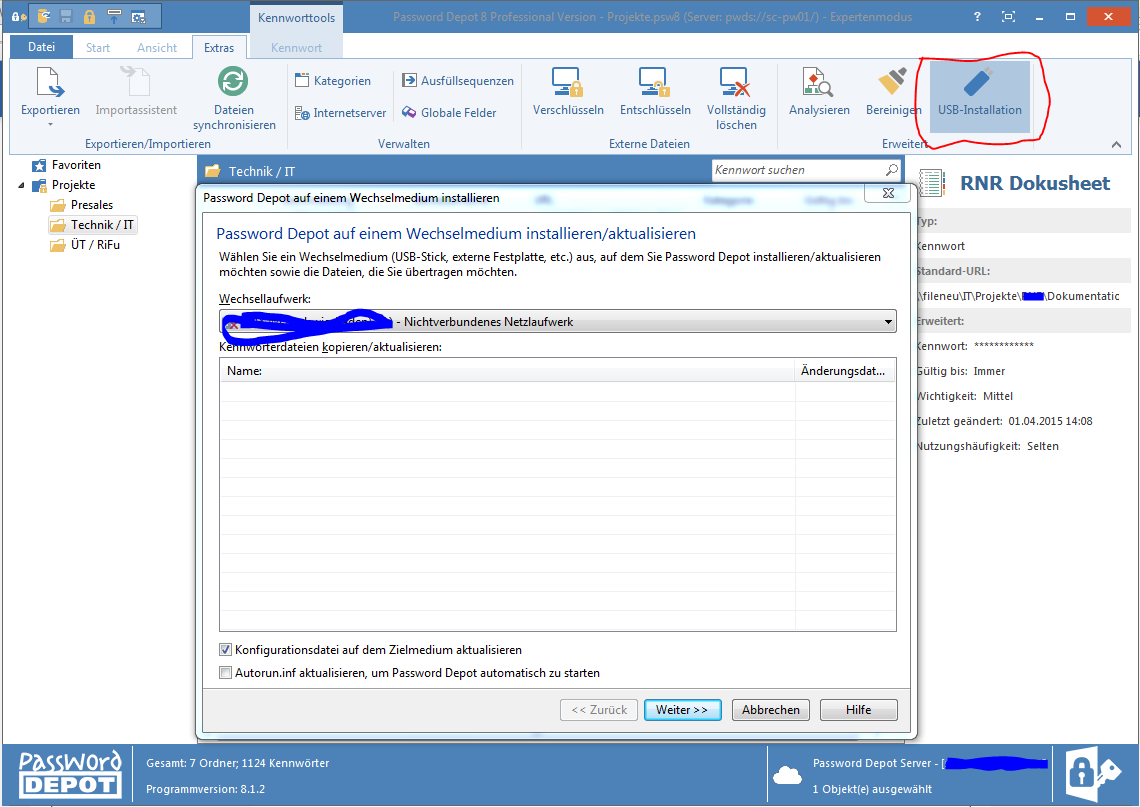Click the Kennworttools contextual tab header
The height and width of the screenshot is (807, 1140).
[297, 17]
